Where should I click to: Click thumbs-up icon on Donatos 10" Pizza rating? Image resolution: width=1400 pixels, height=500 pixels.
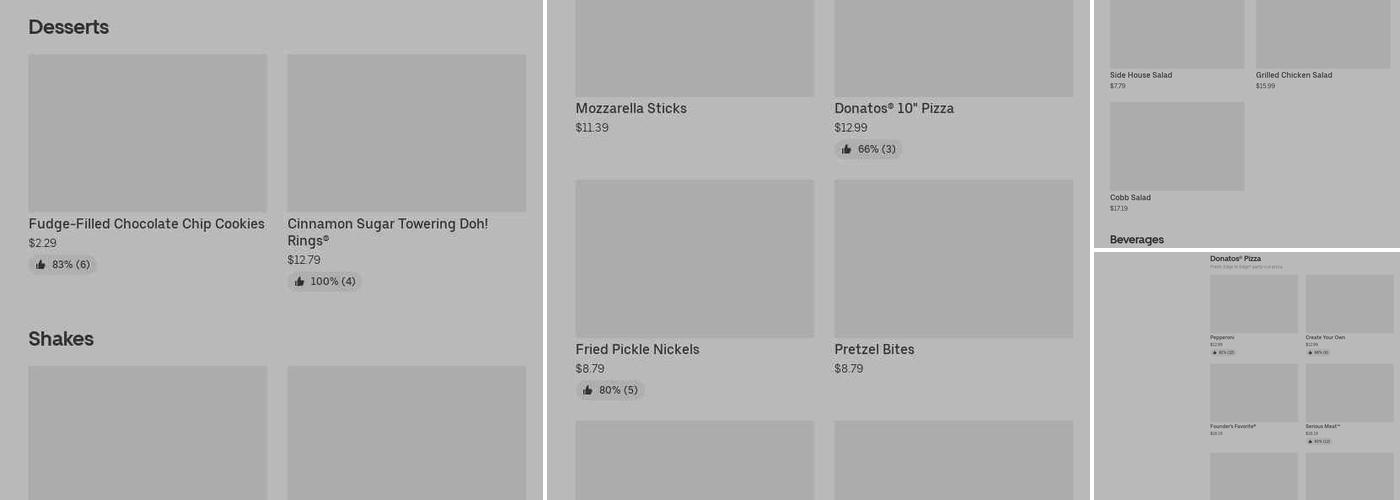847,150
